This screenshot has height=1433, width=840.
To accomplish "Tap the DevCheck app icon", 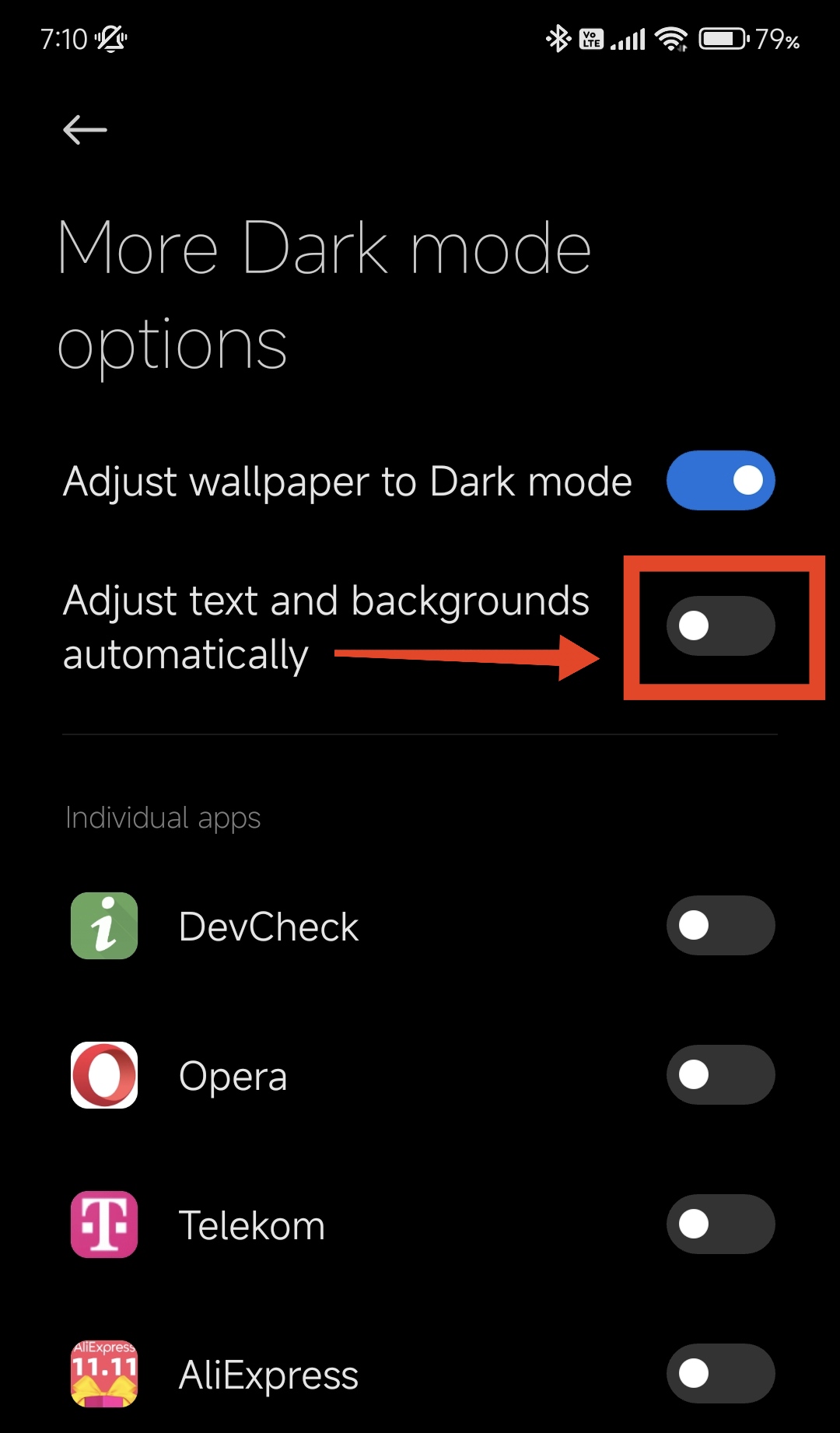I will click(104, 926).
